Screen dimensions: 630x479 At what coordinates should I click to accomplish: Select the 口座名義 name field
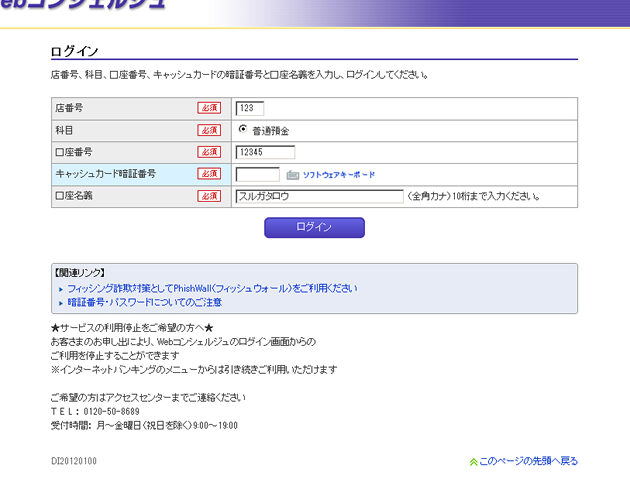pyautogui.click(x=318, y=196)
